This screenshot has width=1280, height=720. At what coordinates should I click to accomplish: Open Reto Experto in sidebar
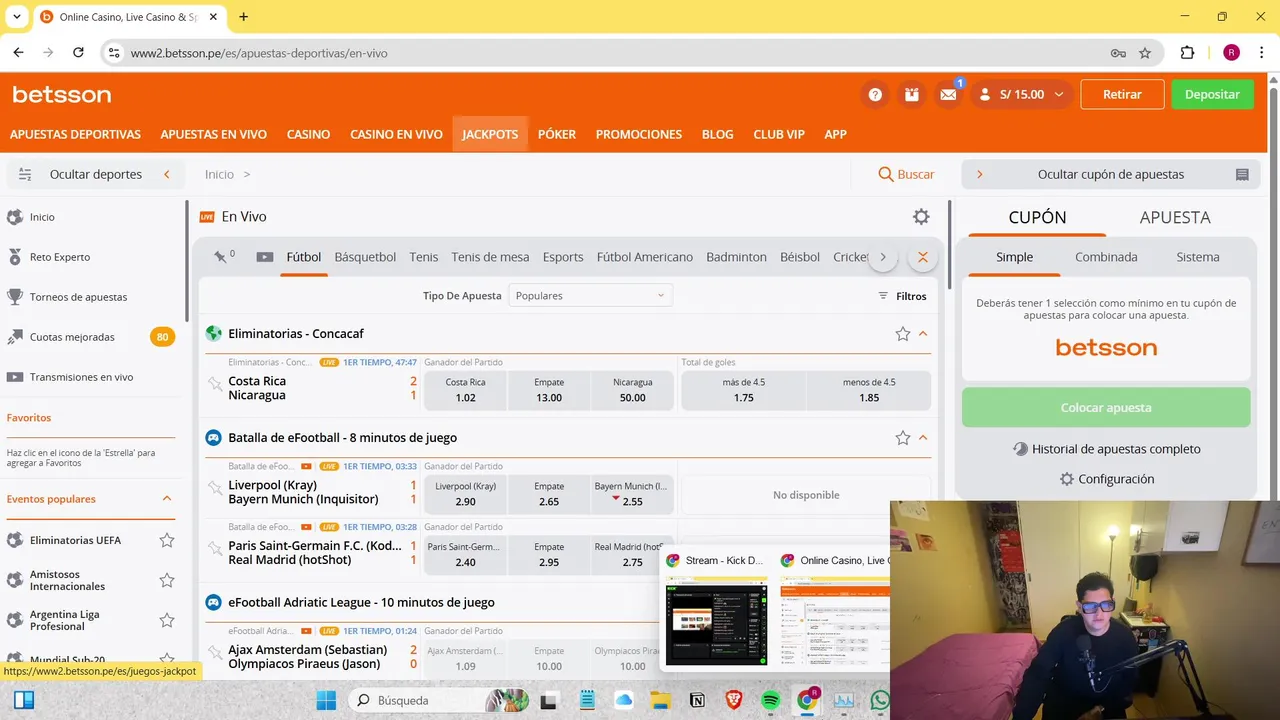(60, 257)
